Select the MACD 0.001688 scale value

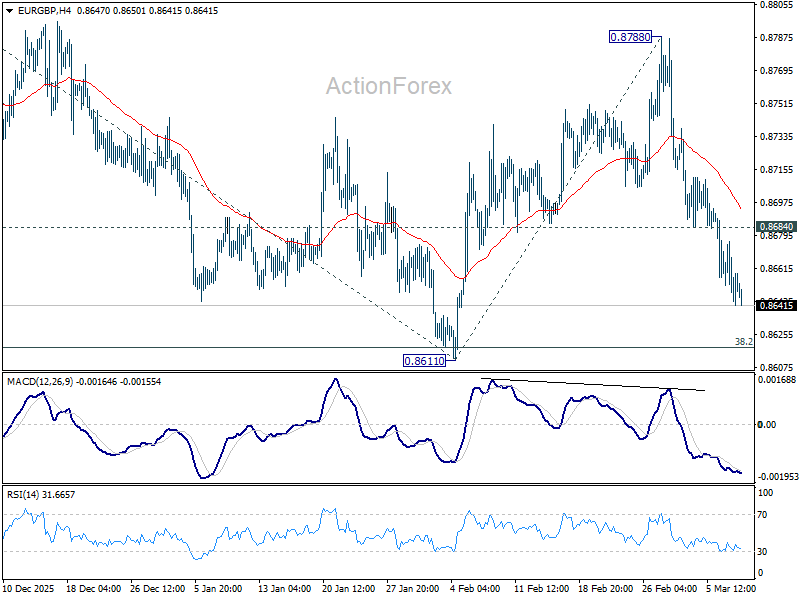click(x=777, y=380)
